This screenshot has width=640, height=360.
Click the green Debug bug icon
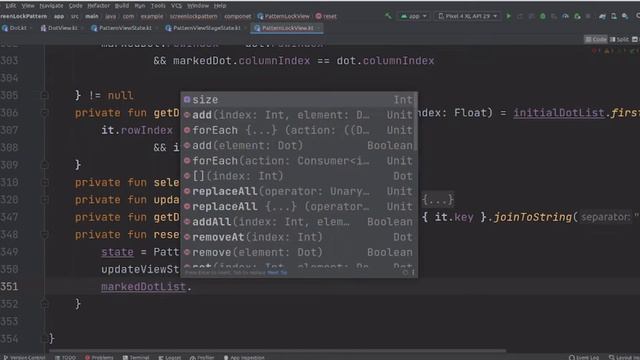[x=542, y=16]
